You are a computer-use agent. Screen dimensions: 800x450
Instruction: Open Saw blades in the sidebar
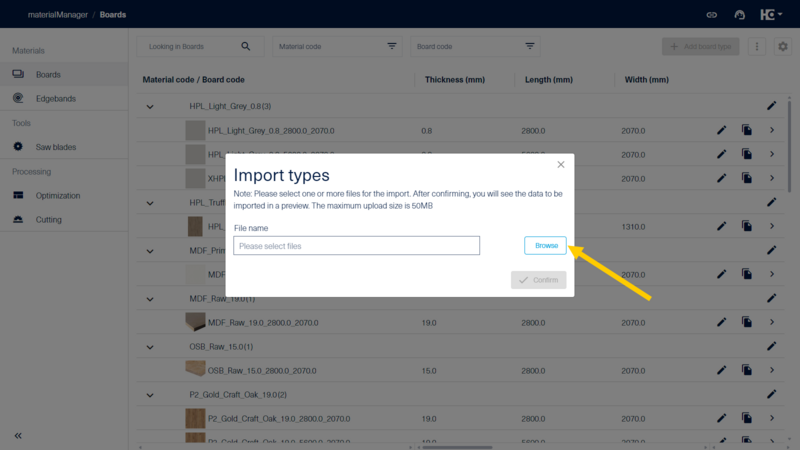pyautogui.click(x=64, y=147)
